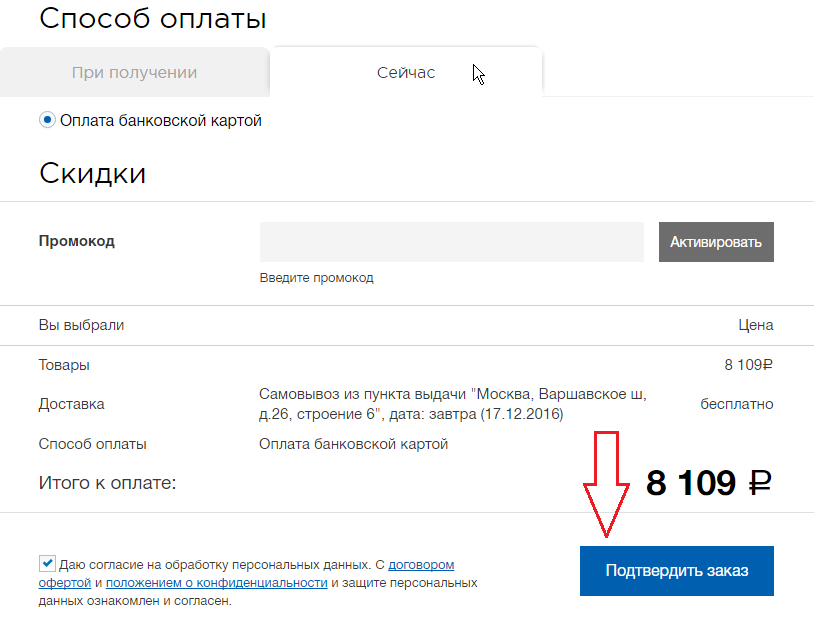This screenshot has height=617, width=817.
Task: Click the promo code input field
Action: click(x=451, y=242)
